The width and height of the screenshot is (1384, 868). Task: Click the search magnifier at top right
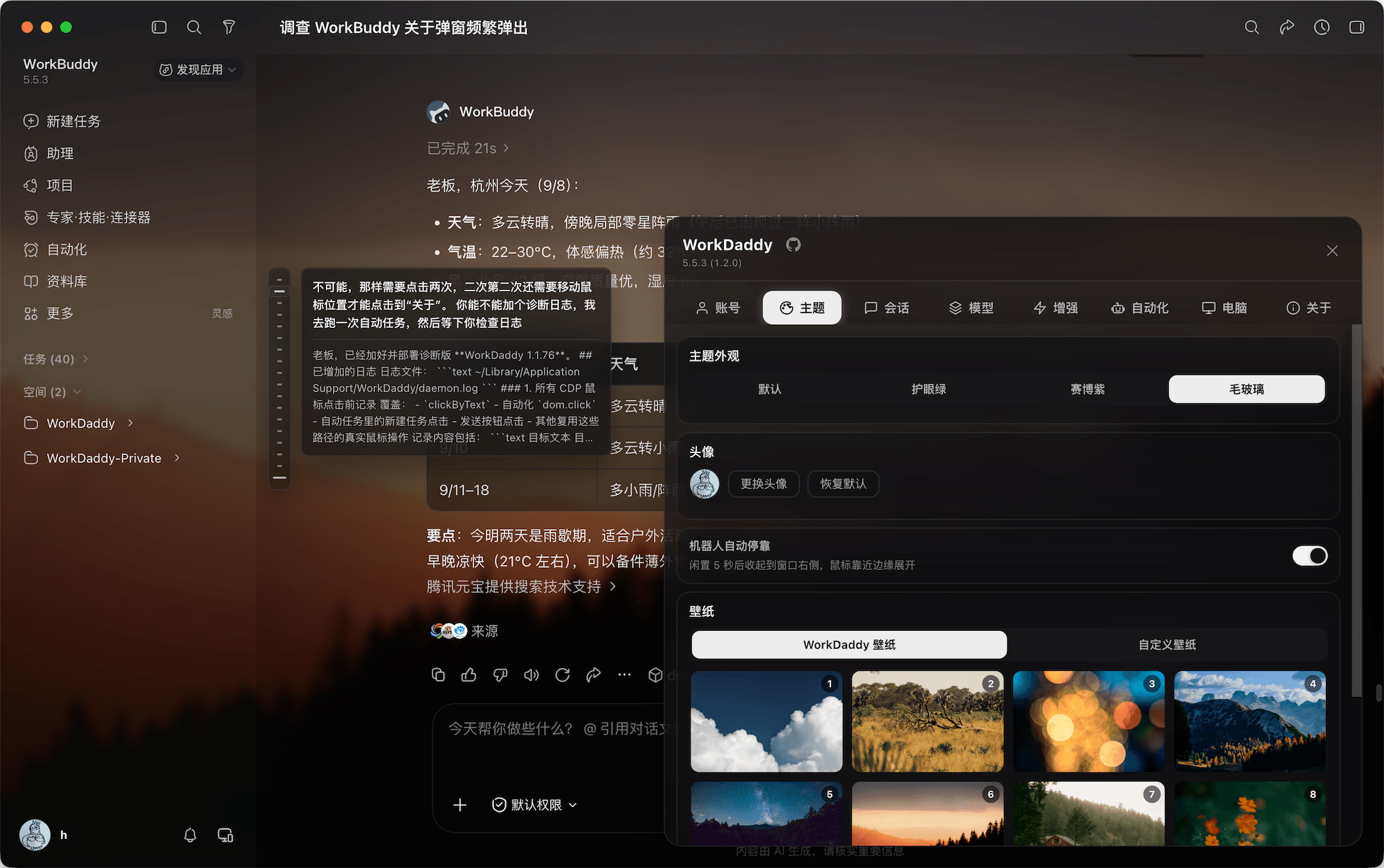[x=1252, y=27]
